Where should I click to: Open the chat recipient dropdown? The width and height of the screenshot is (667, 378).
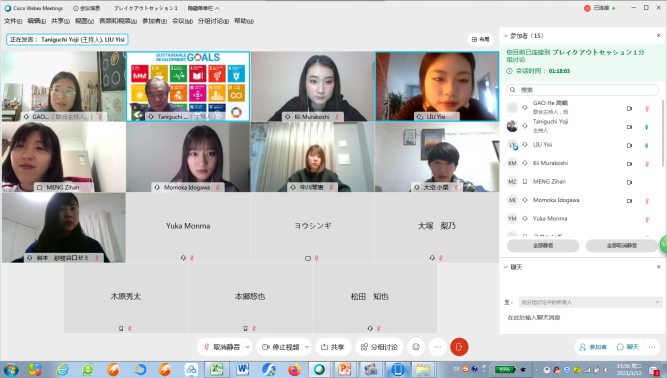coord(590,302)
